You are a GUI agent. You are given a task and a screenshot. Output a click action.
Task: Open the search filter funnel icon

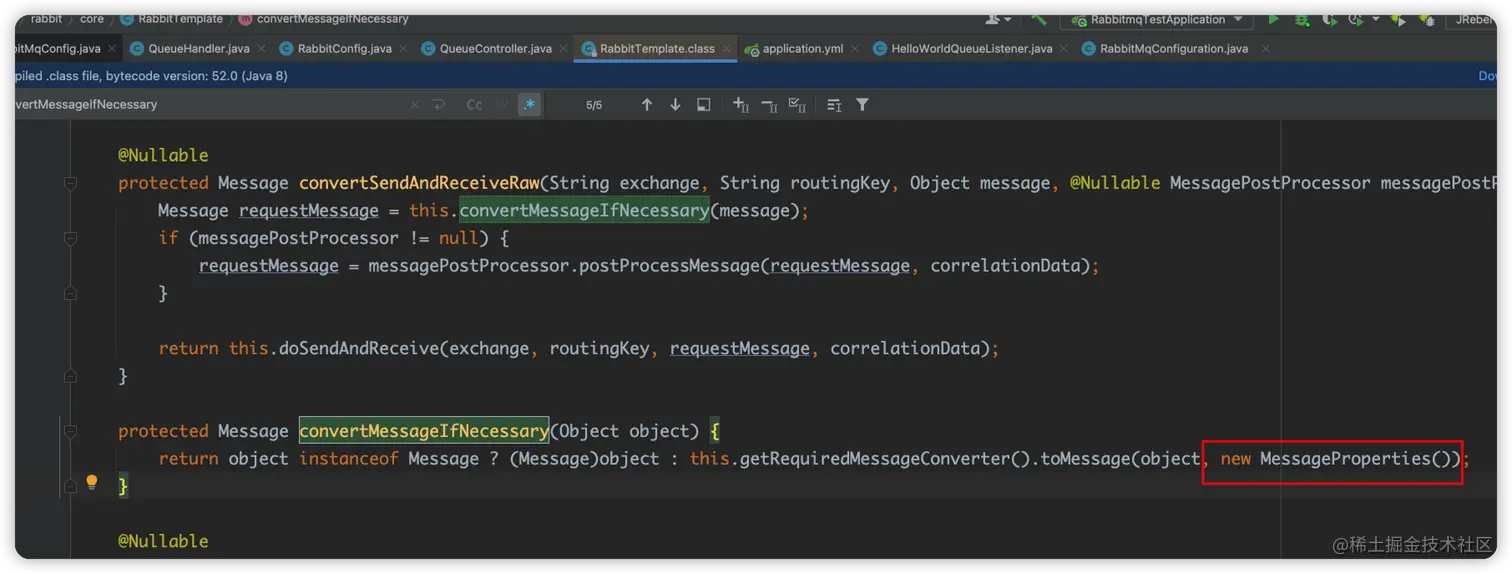[862, 105]
